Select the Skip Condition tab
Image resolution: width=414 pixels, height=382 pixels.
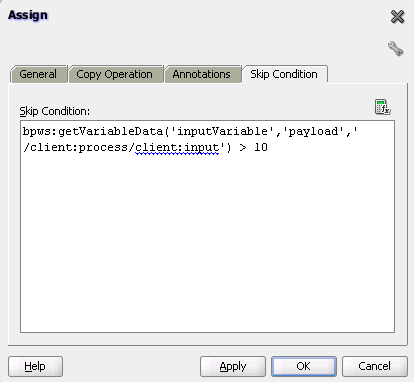[284, 74]
